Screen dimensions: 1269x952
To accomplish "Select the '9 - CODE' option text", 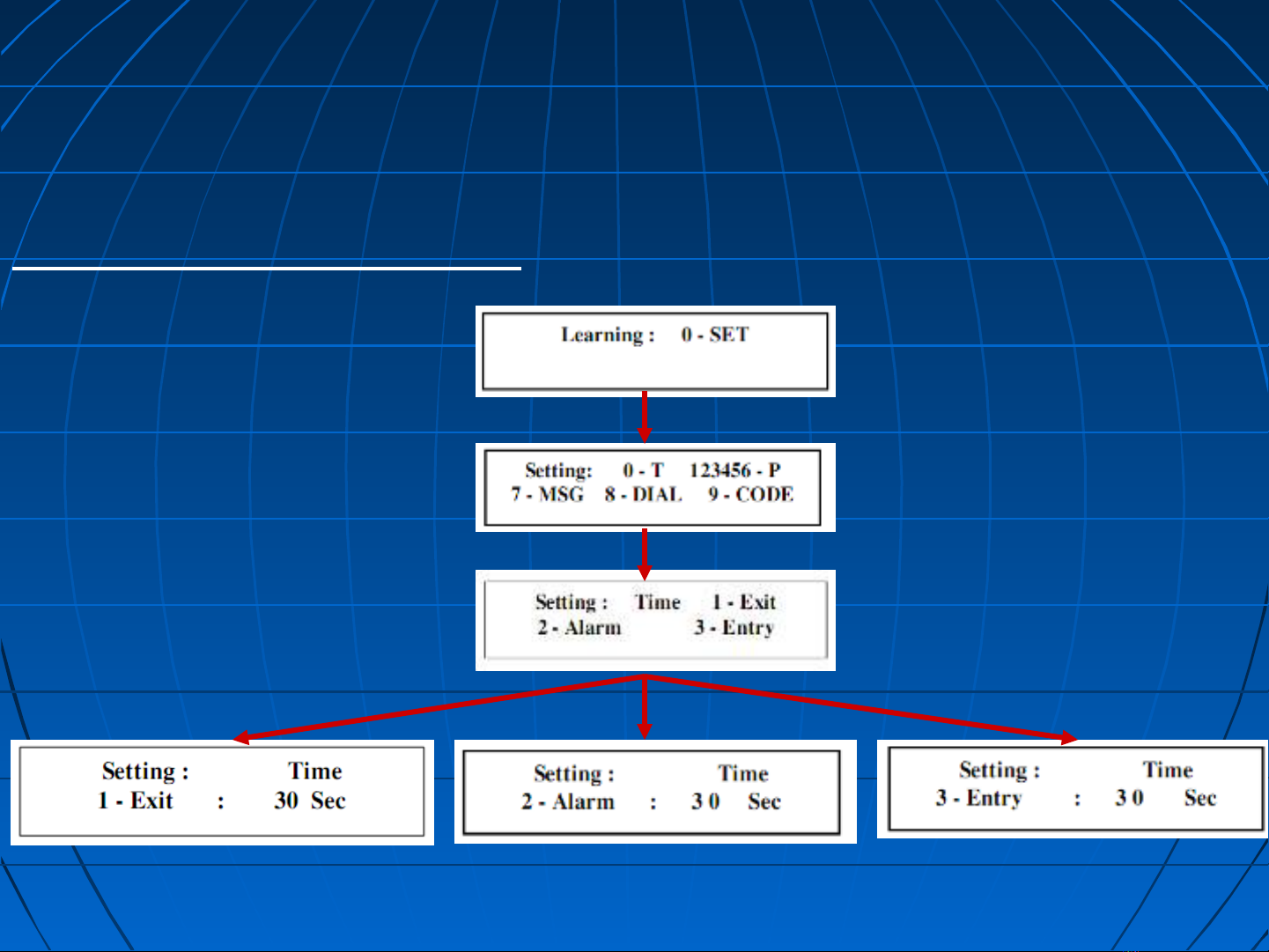I will point(750,495).
